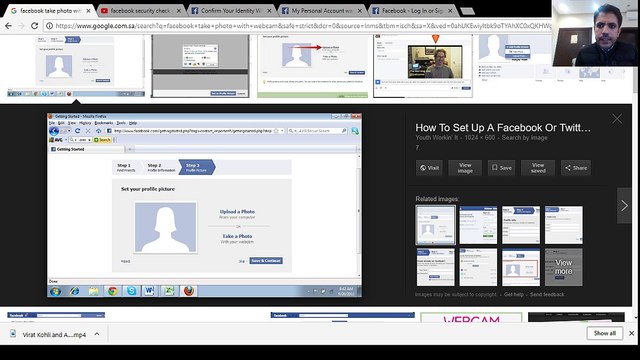Image resolution: width=640 pixels, height=360 pixels.
Task: Click the Save button
Action: point(501,168)
